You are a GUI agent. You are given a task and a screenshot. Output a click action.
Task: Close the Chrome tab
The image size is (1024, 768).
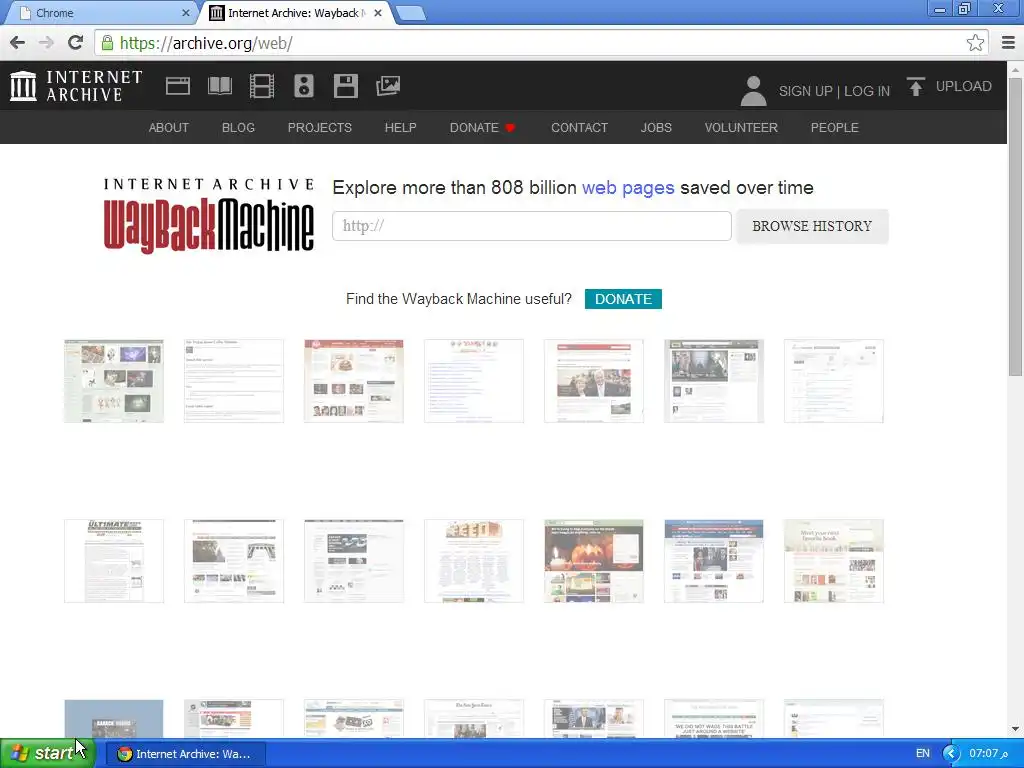point(185,13)
